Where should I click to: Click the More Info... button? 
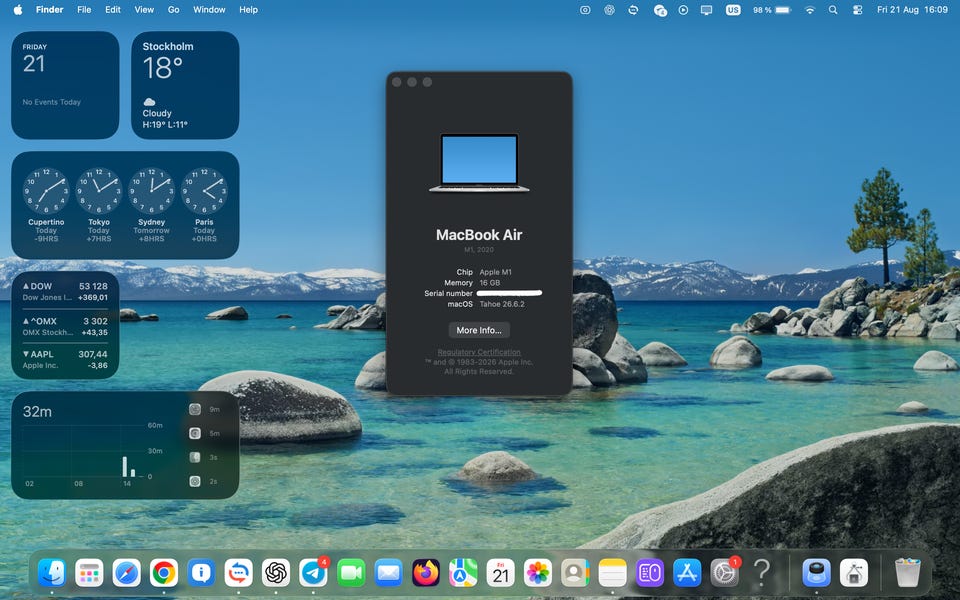479,330
